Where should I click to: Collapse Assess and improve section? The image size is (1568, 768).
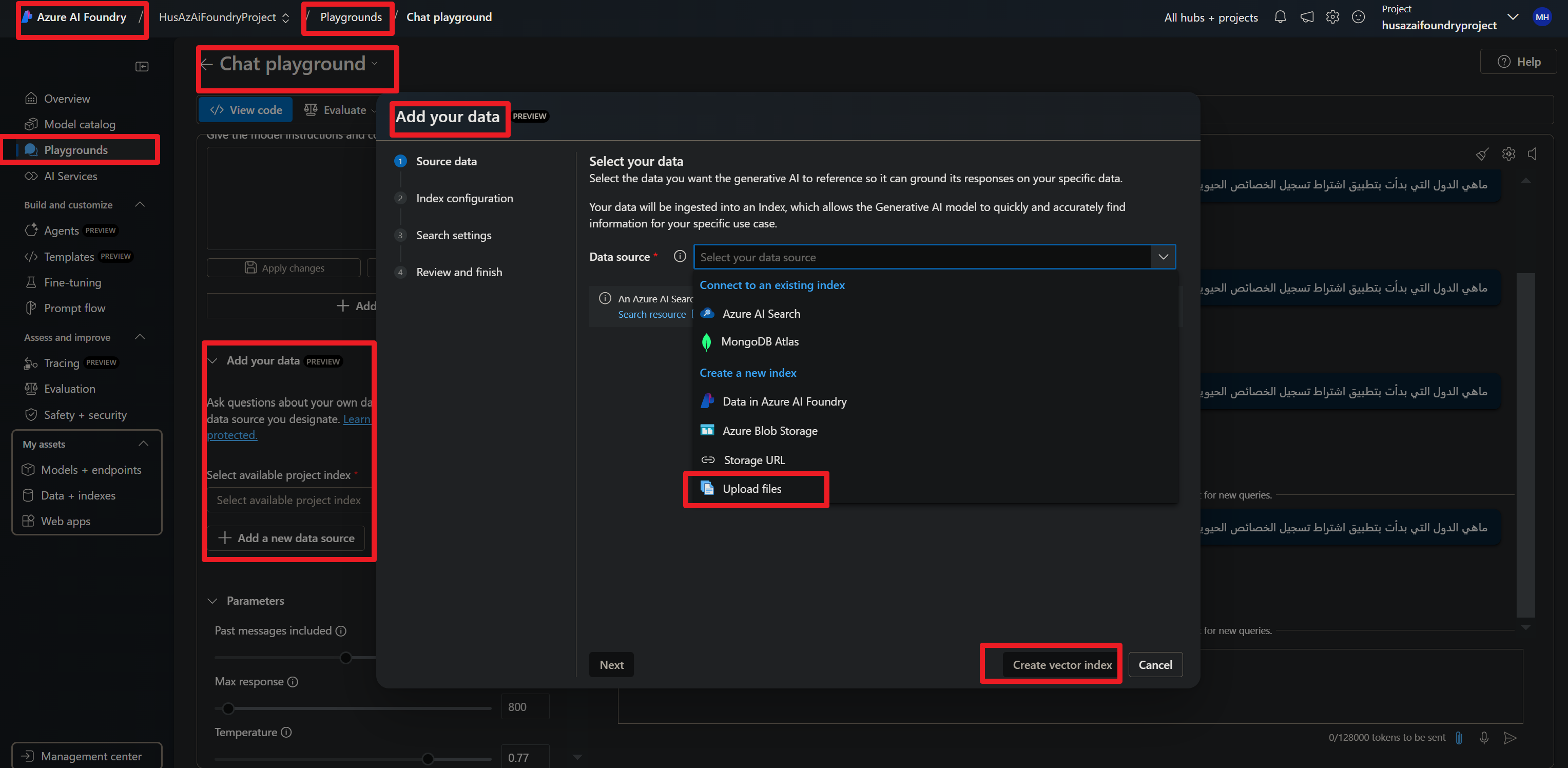(x=140, y=337)
